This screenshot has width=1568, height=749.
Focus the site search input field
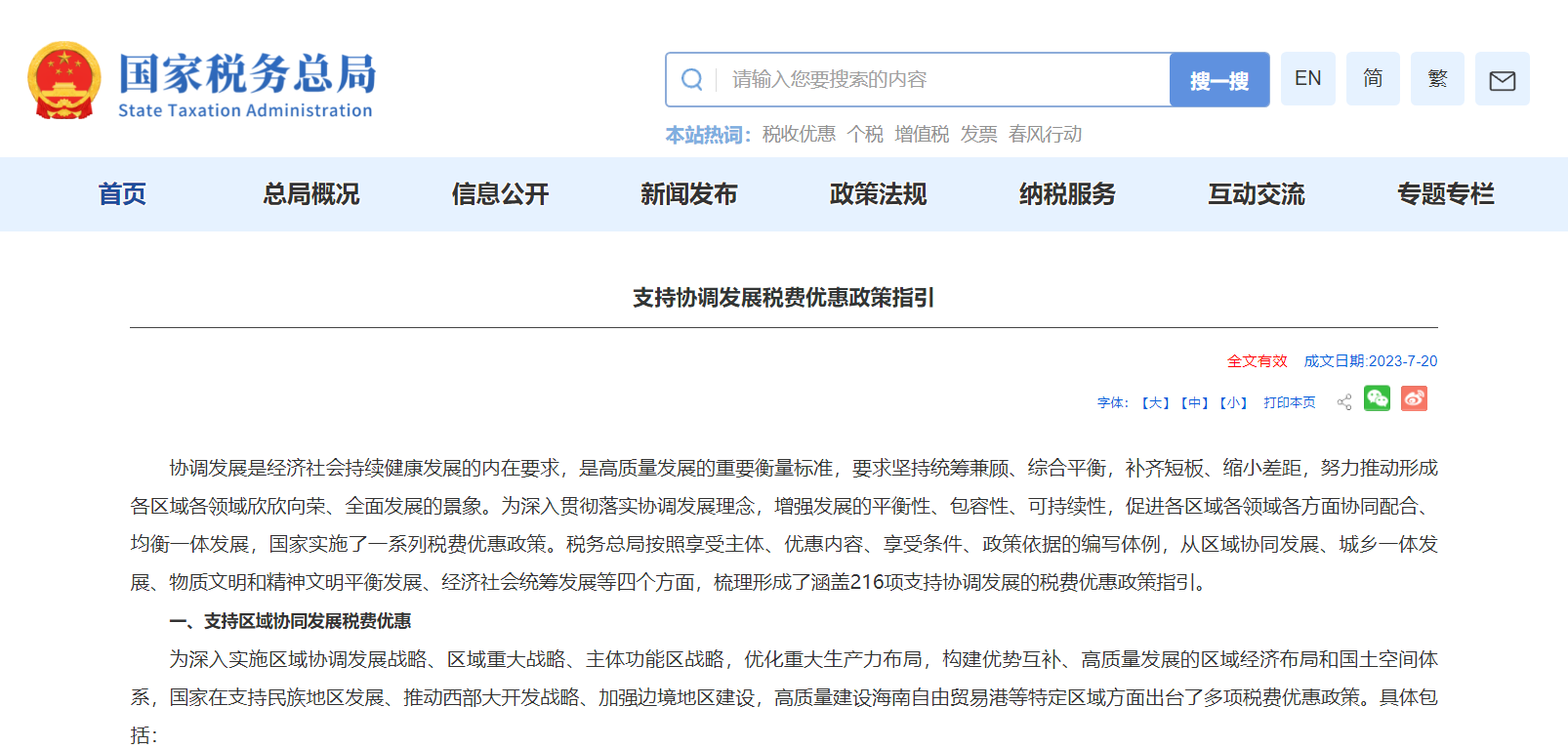(x=937, y=79)
